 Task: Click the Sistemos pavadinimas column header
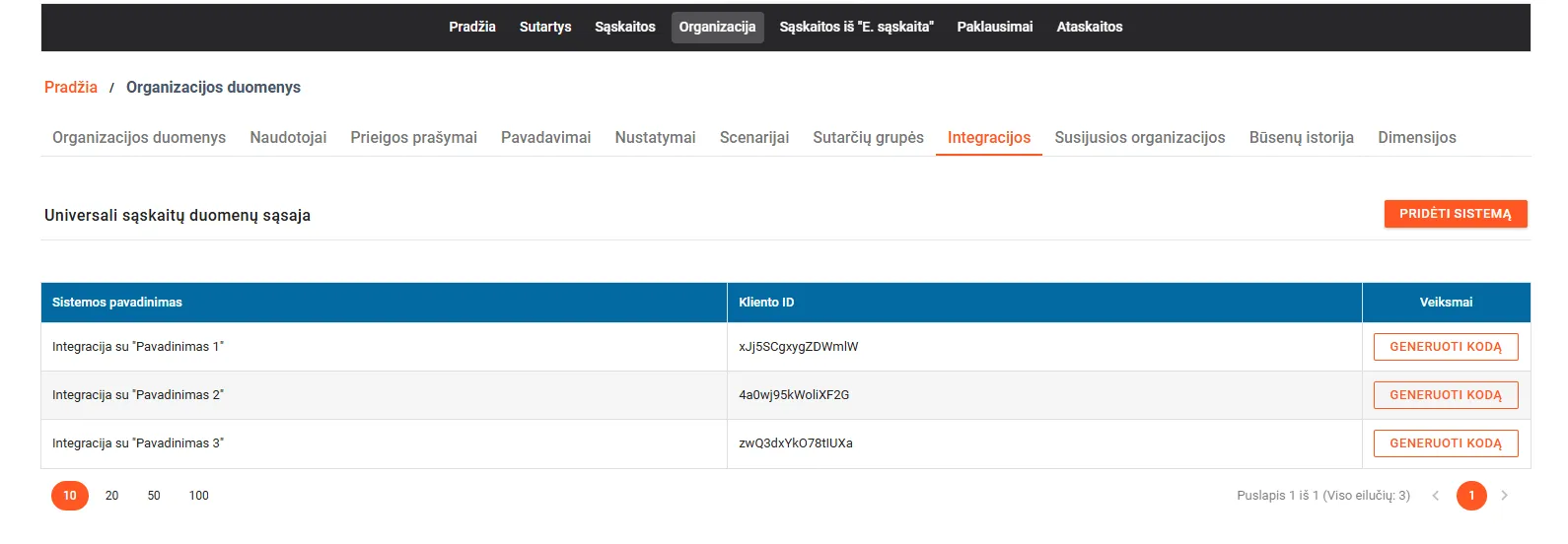[x=384, y=303]
